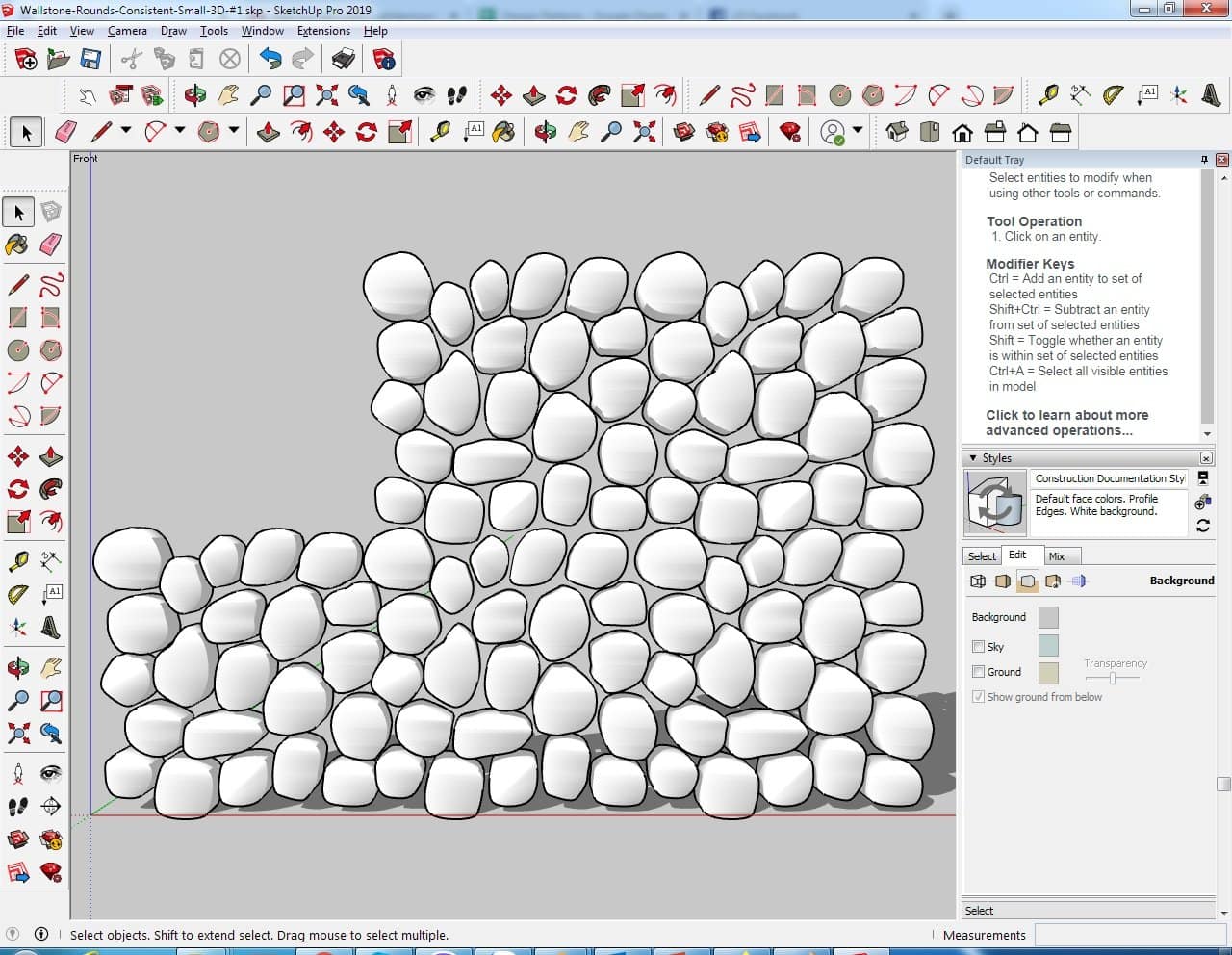Open the style name combo box
Screen dimensions: 1232x955
click(x=1110, y=478)
